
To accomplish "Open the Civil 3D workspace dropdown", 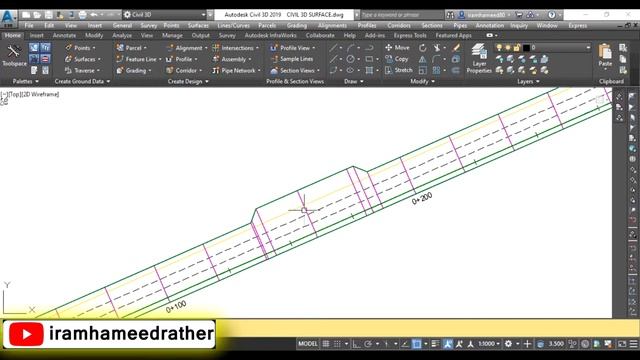I will pyautogui.click(x=165, y=15).
